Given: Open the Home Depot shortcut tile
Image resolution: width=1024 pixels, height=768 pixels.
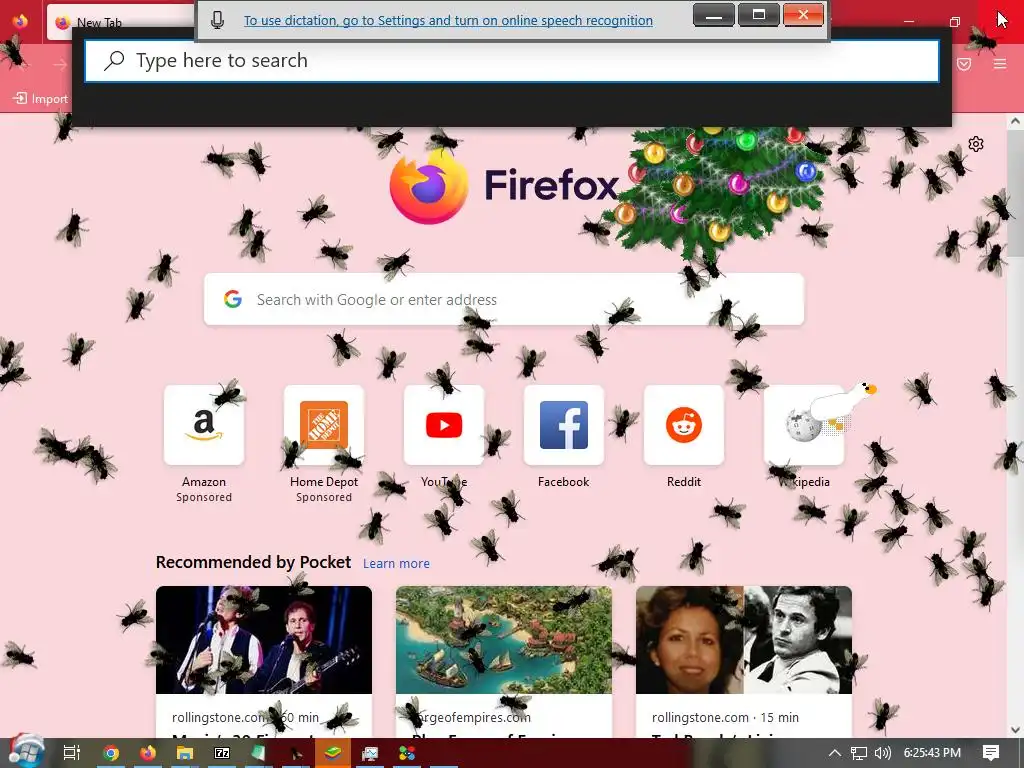Looking at the screenshot, I should click(324, 425).
